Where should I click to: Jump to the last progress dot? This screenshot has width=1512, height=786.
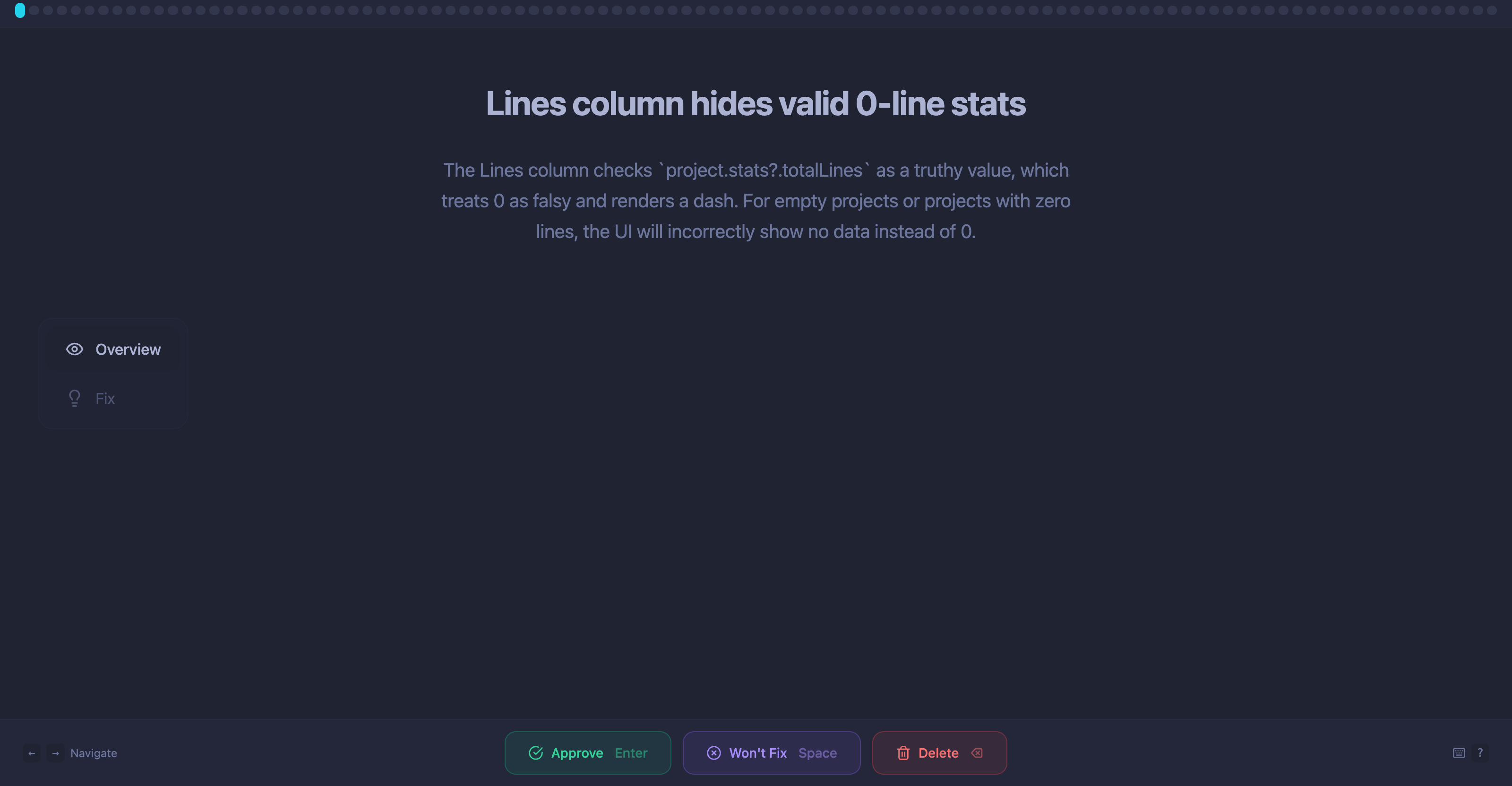point(1491,10)
